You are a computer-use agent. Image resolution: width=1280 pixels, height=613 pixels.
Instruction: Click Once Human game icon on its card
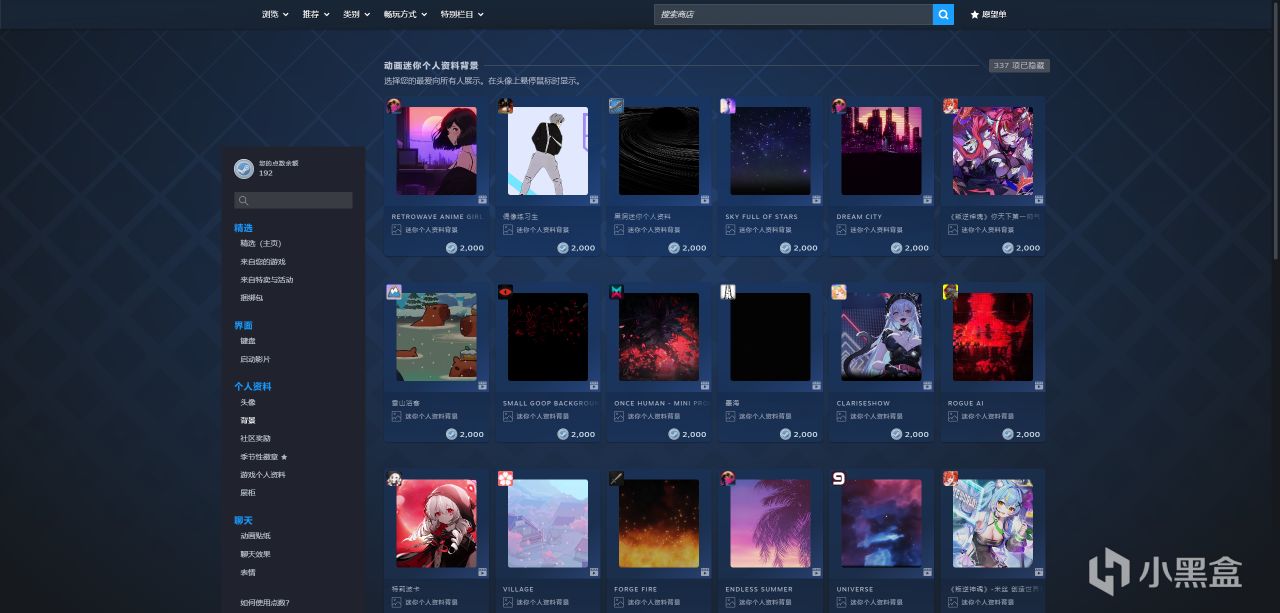[616, 292]
